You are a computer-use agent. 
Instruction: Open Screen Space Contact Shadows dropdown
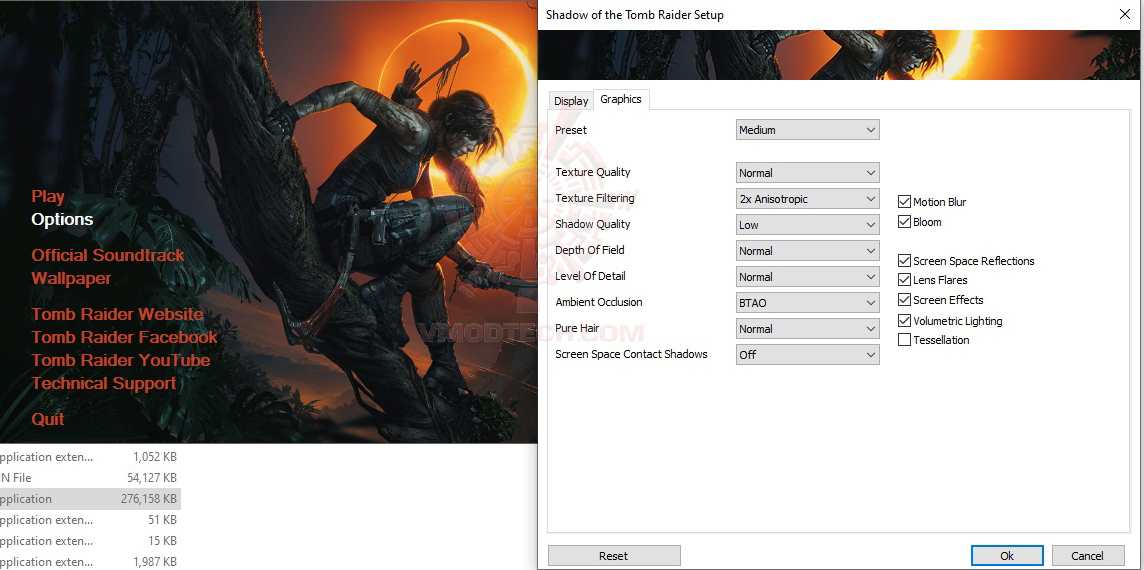point(808,355)
